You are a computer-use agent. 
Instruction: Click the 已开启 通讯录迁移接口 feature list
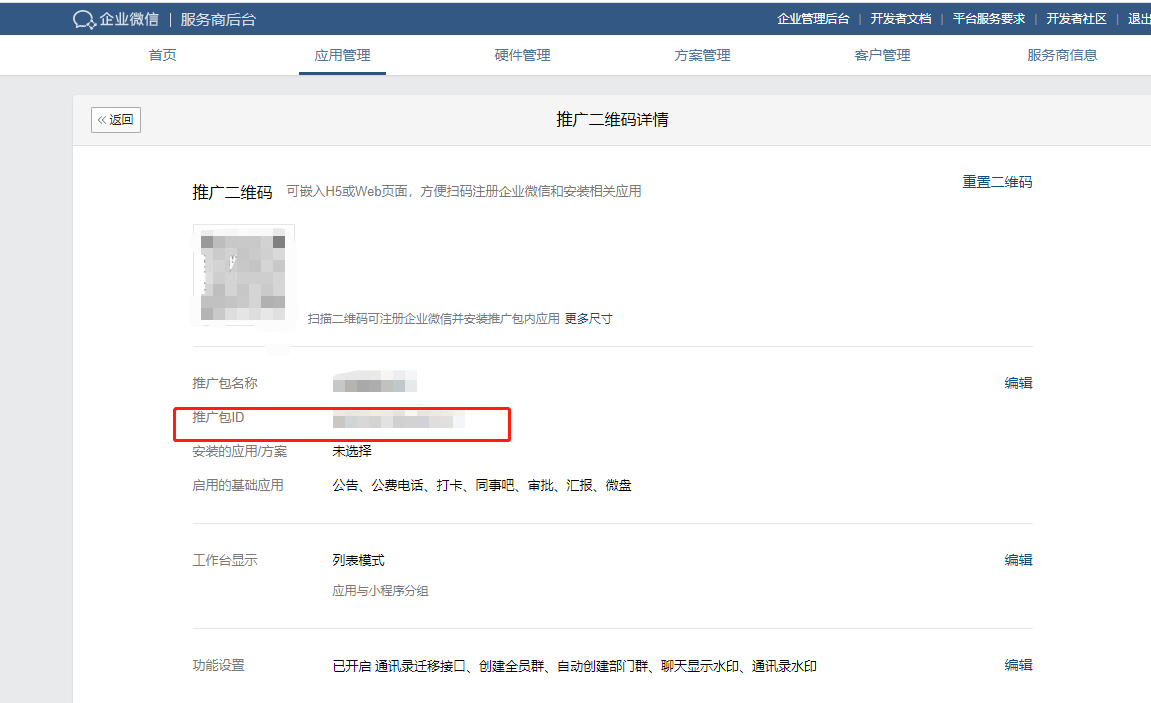(575, 666)
